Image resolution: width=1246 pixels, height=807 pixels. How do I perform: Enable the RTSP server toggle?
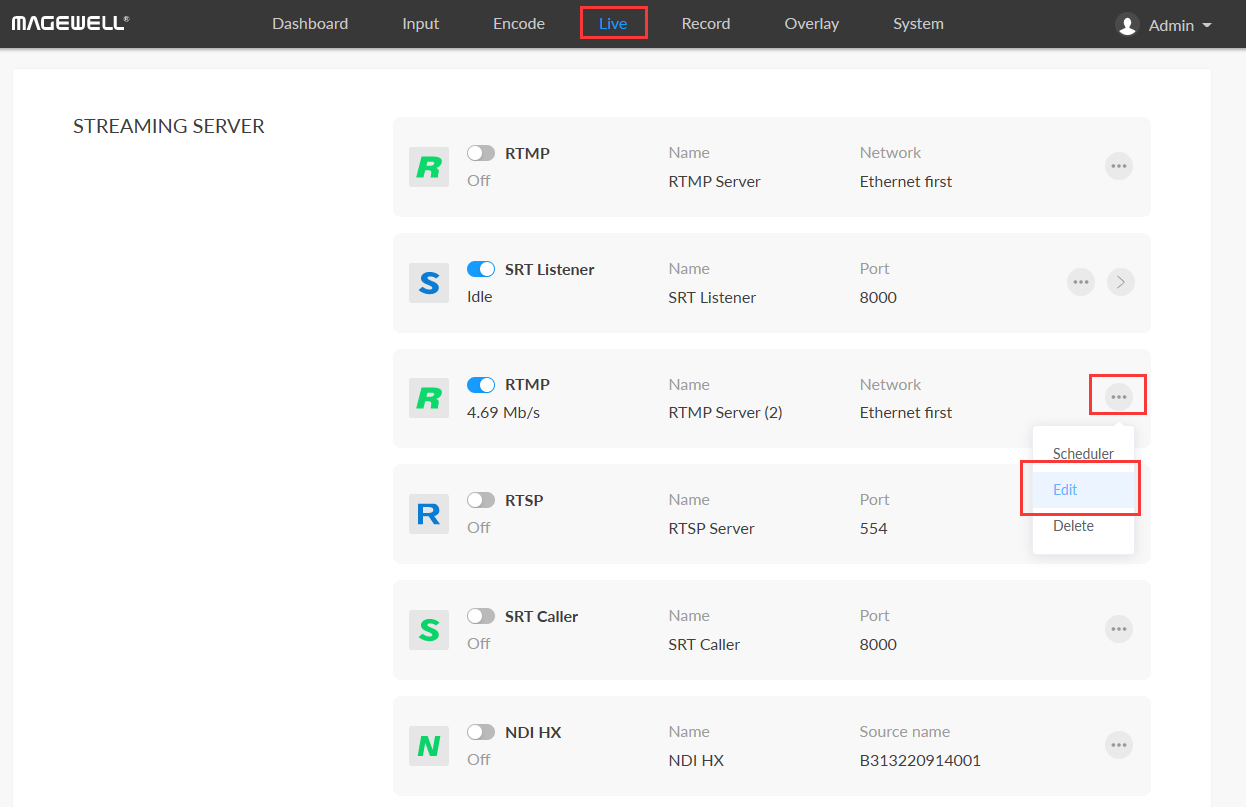pos(481,500)
